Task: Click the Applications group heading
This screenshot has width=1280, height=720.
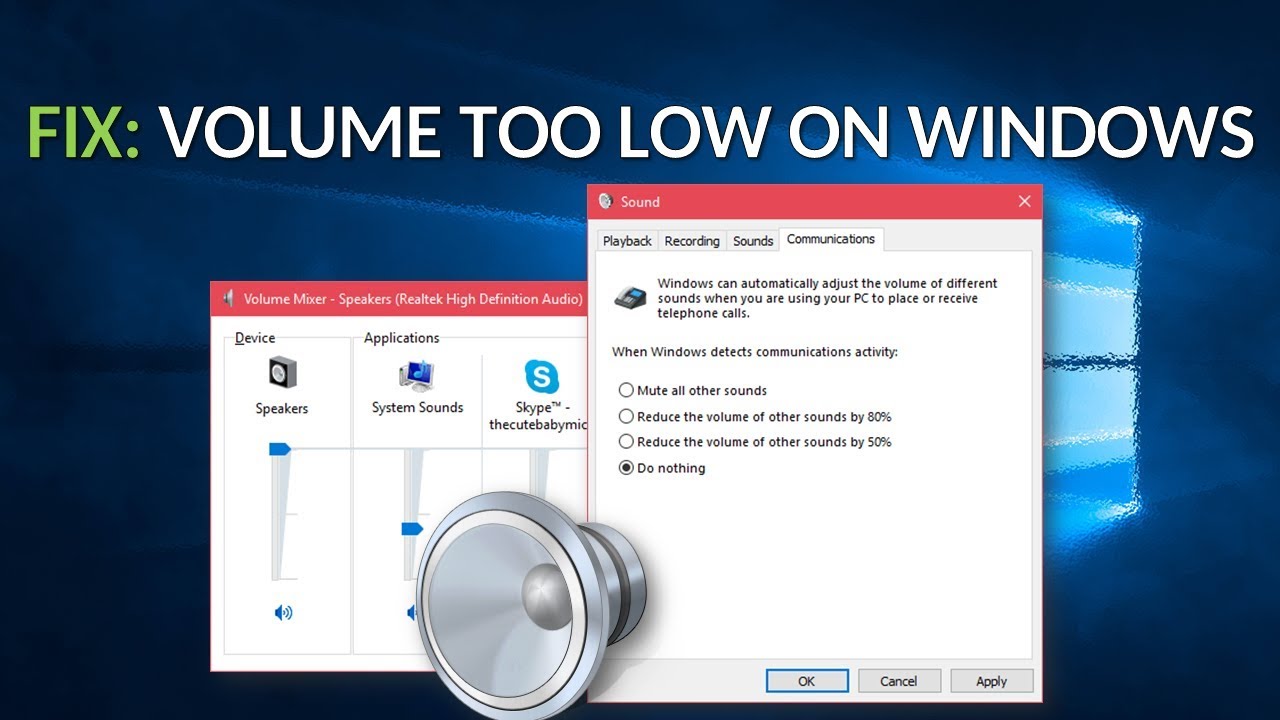Action: [x=402, y=338]
